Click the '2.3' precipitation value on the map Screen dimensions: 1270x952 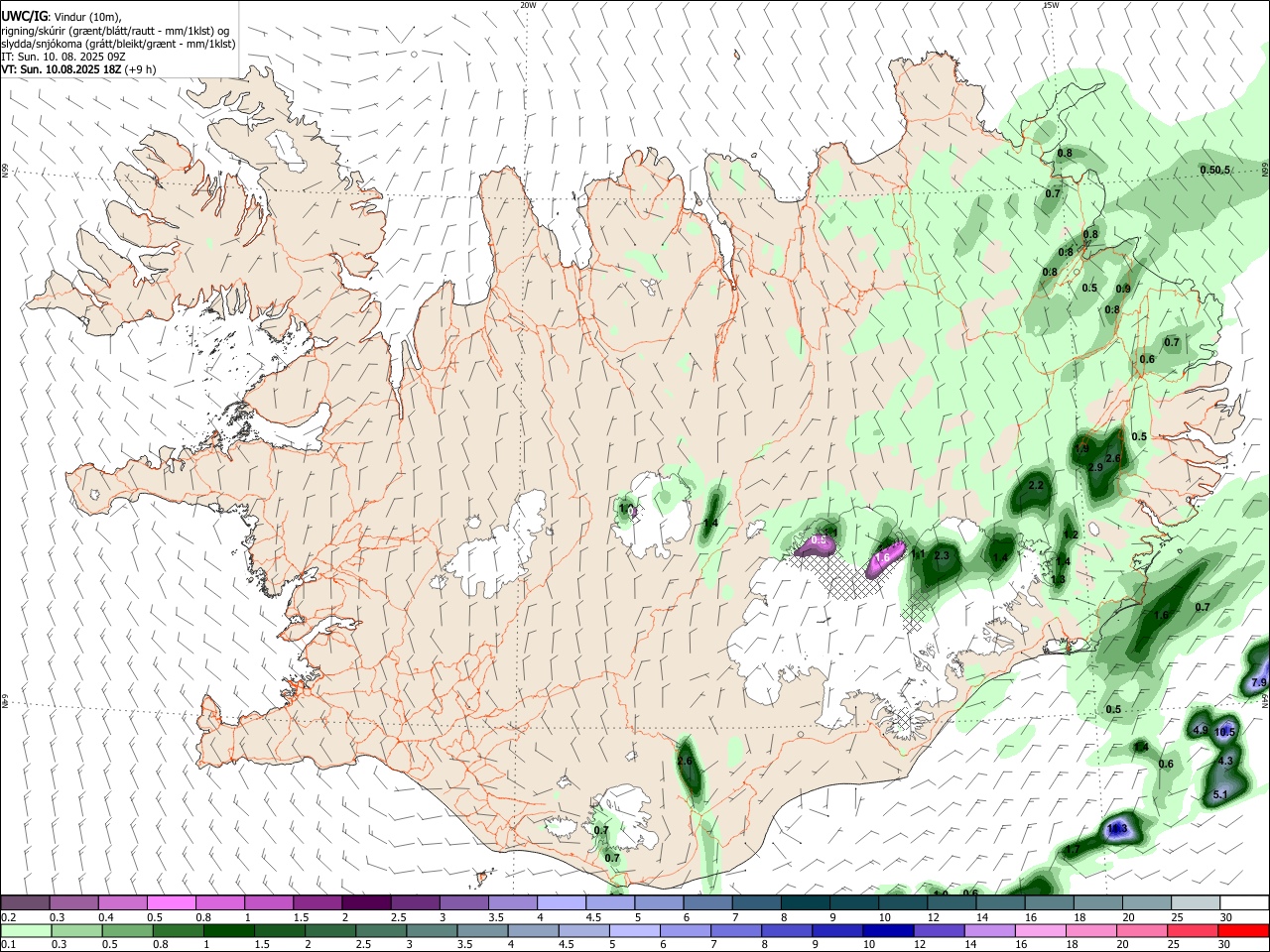(x=942, y=555)
